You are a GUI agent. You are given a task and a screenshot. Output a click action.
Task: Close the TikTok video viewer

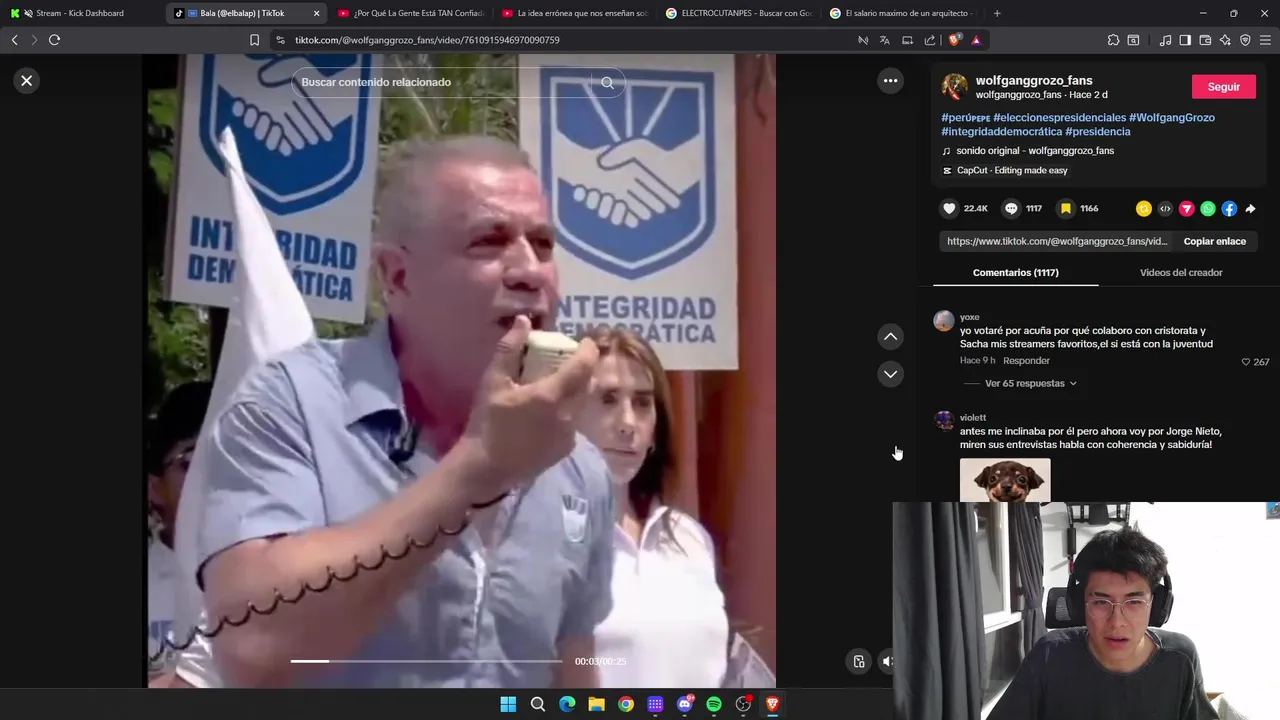pyautogui.click(x=27, y=81)
